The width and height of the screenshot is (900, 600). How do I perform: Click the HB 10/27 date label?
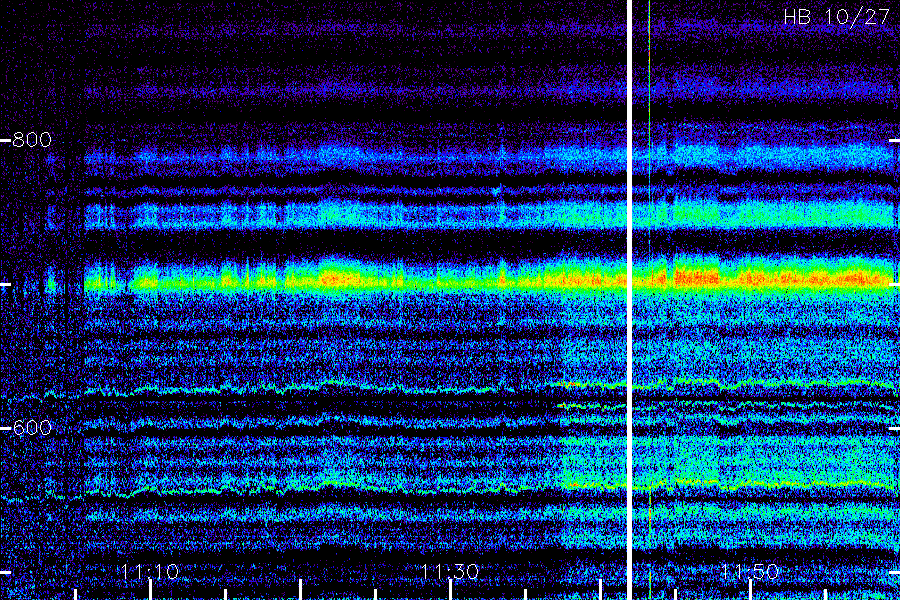[x=837, y=17]
